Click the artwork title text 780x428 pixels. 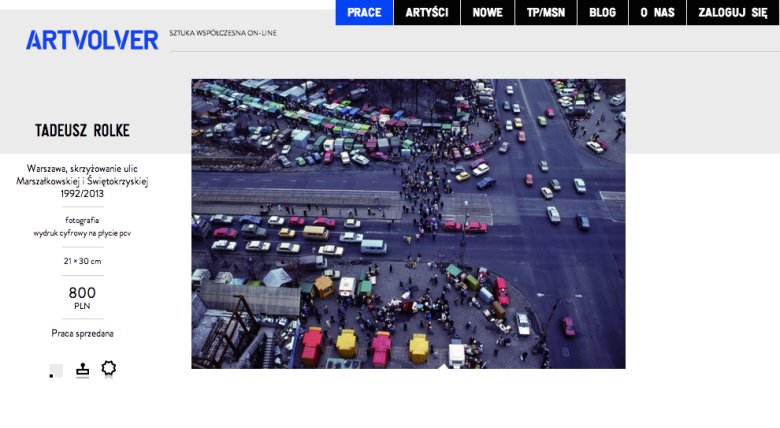point(82,181)
